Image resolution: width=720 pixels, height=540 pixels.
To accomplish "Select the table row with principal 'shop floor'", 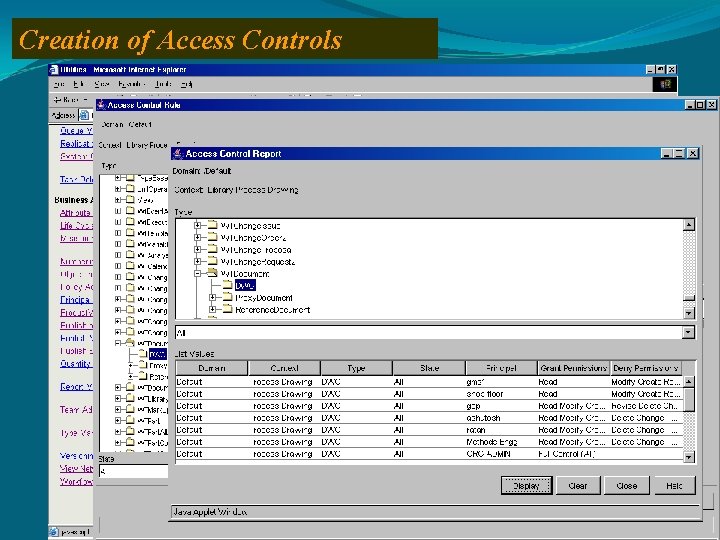I will [429, 394].
